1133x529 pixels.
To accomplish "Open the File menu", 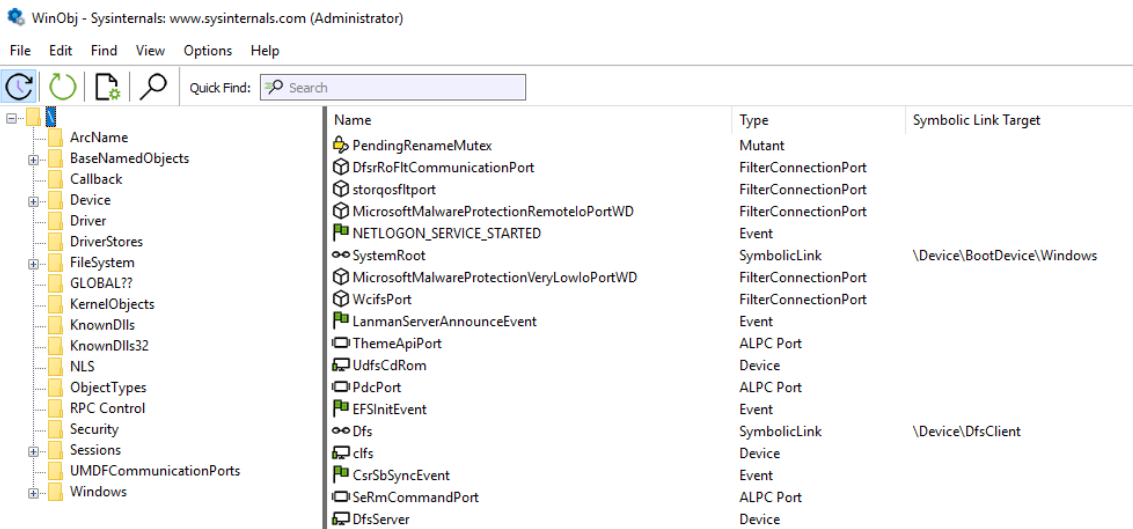I will point(20,51).
